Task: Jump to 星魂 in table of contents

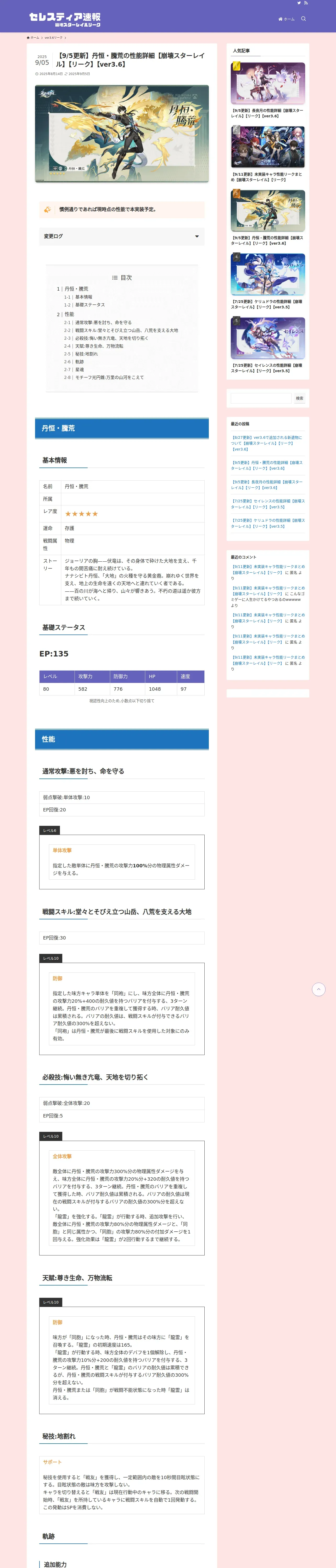Action: pyautogui.click(x=80, y=370)
